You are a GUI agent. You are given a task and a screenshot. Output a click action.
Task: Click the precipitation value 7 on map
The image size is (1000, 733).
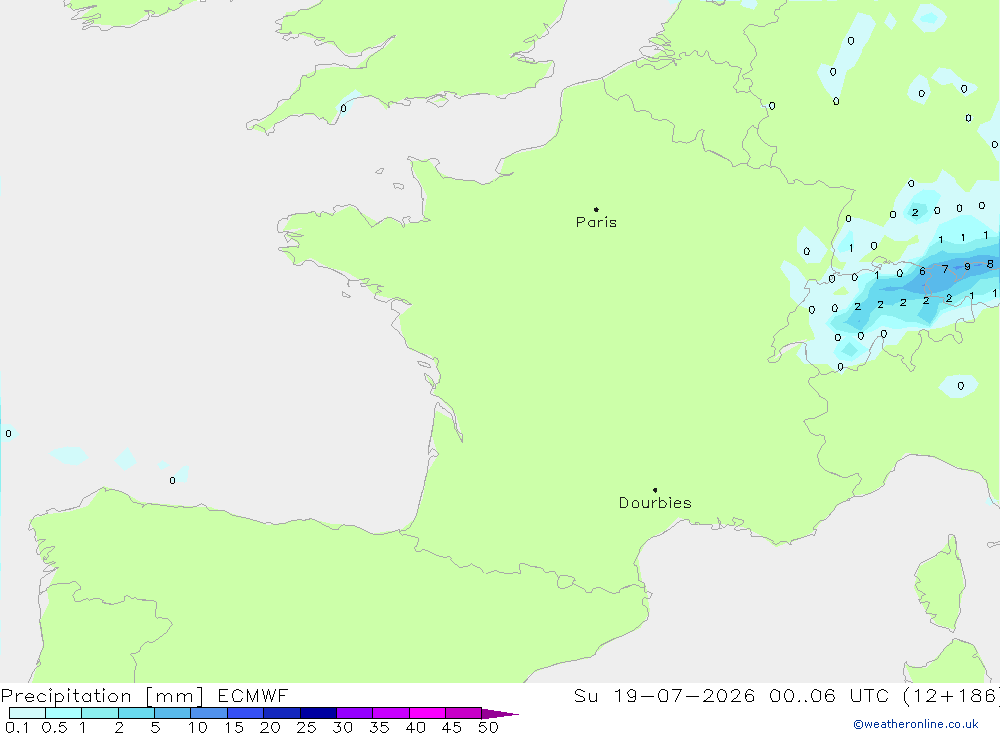coord(945,269)
